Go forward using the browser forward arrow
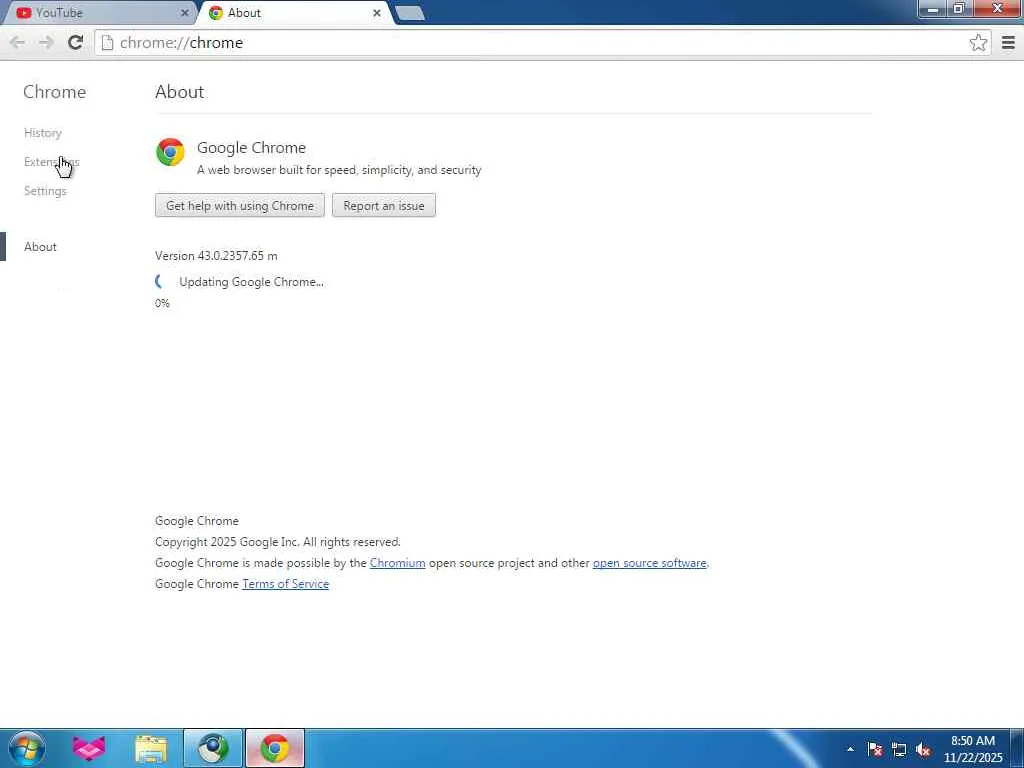1024x768 pixels. 46,43
